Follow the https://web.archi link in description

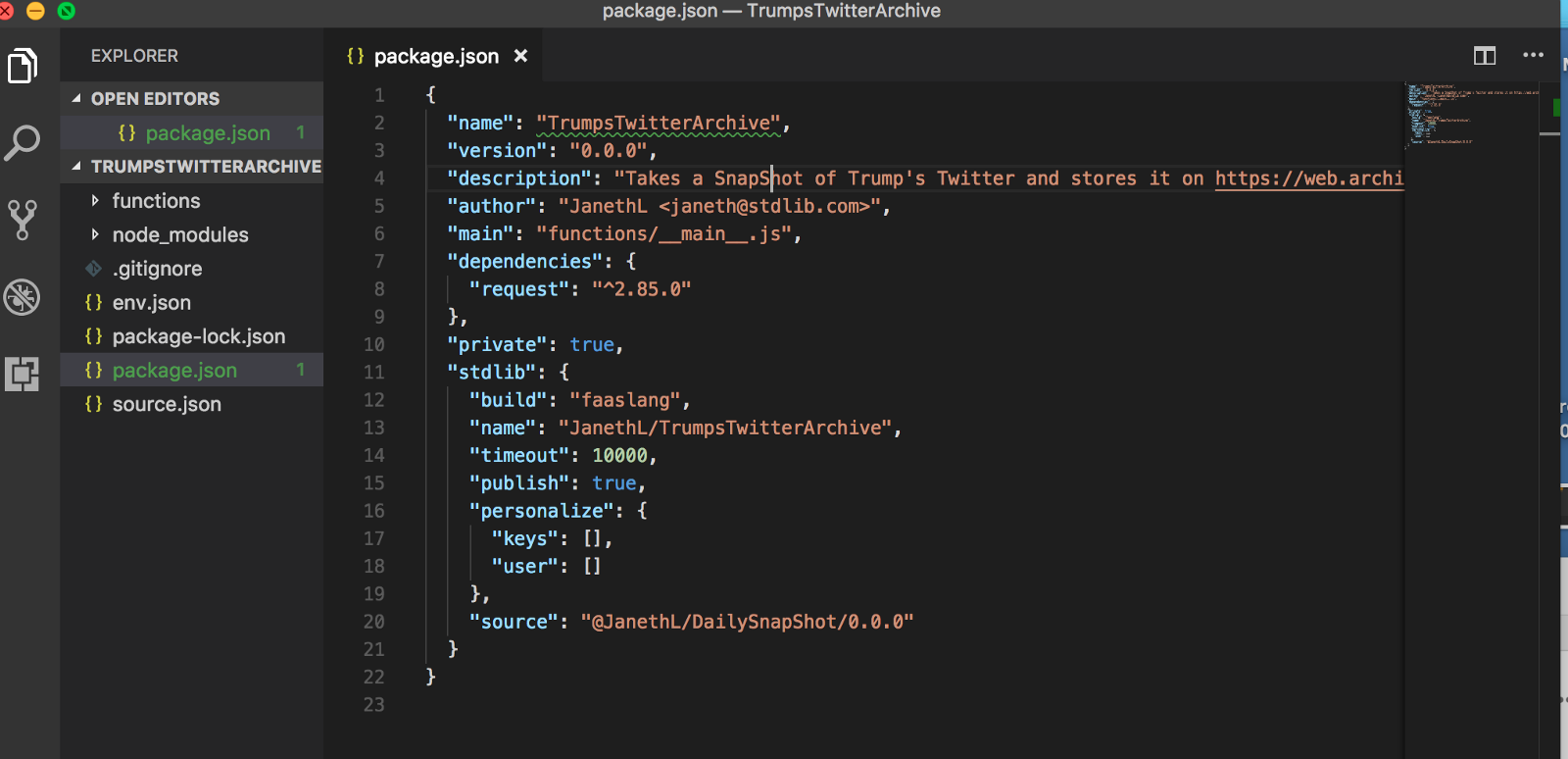pos(1309,178)
